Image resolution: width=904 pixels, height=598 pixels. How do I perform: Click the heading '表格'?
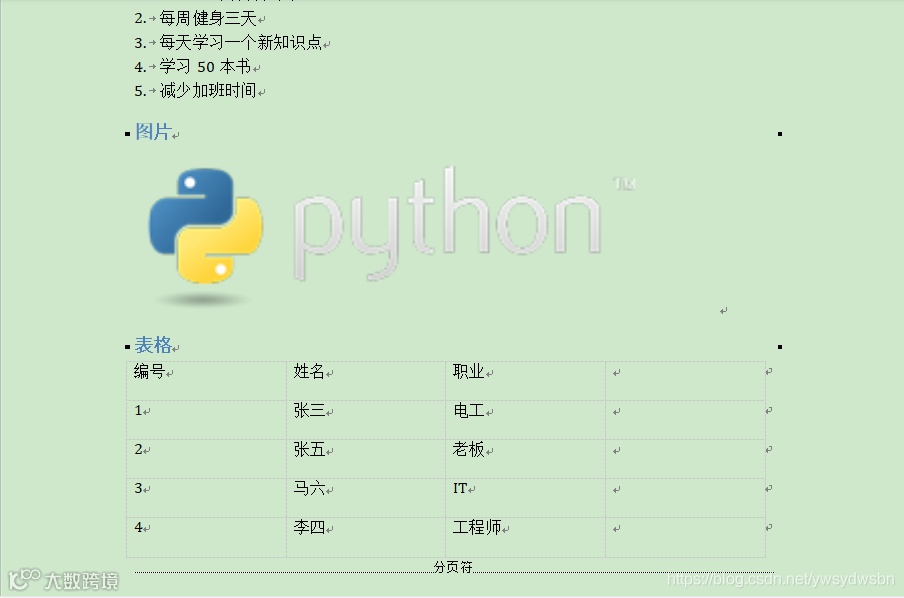(x=153, y=345)
